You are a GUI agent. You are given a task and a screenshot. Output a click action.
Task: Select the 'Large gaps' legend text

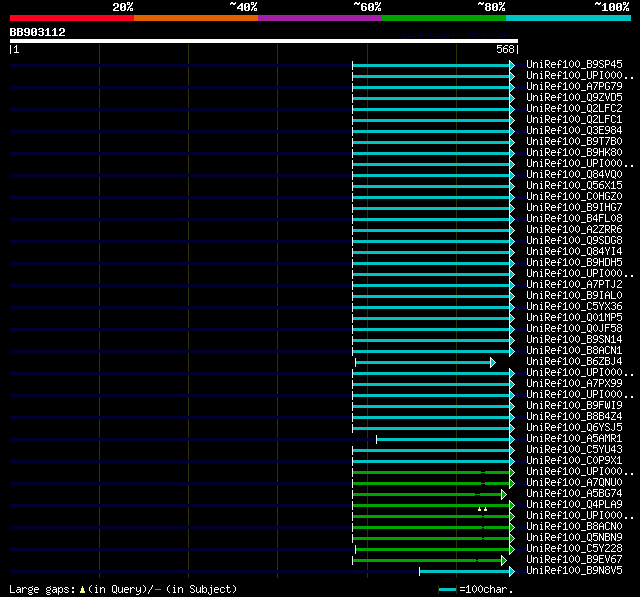[42, 590]
